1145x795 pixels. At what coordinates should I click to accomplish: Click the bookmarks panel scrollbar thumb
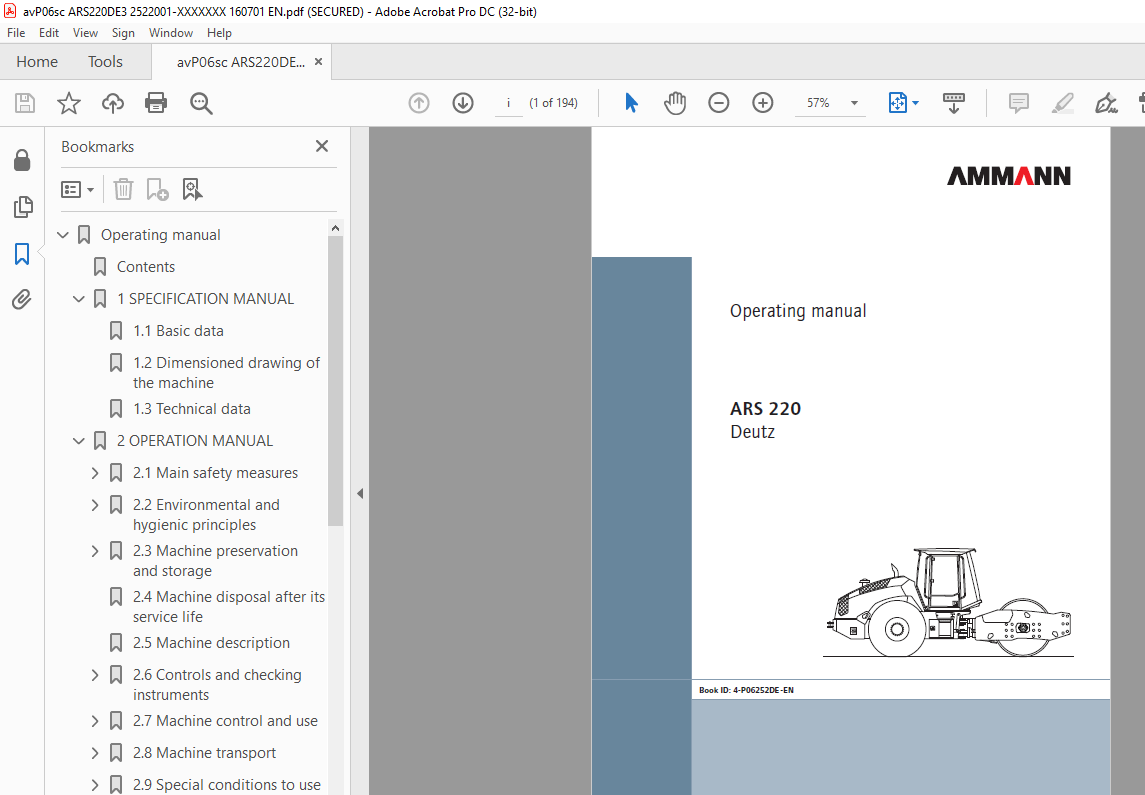click(x=335, y=380)
